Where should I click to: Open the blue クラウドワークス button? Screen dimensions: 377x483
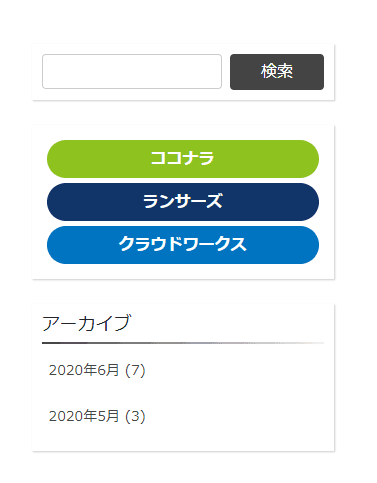183,245
